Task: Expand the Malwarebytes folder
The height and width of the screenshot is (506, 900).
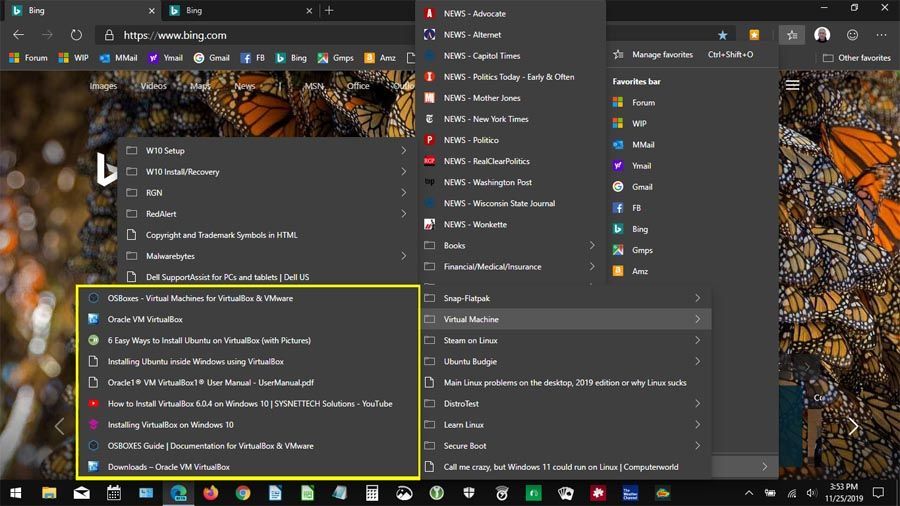Action: click(x=267, y=256)
